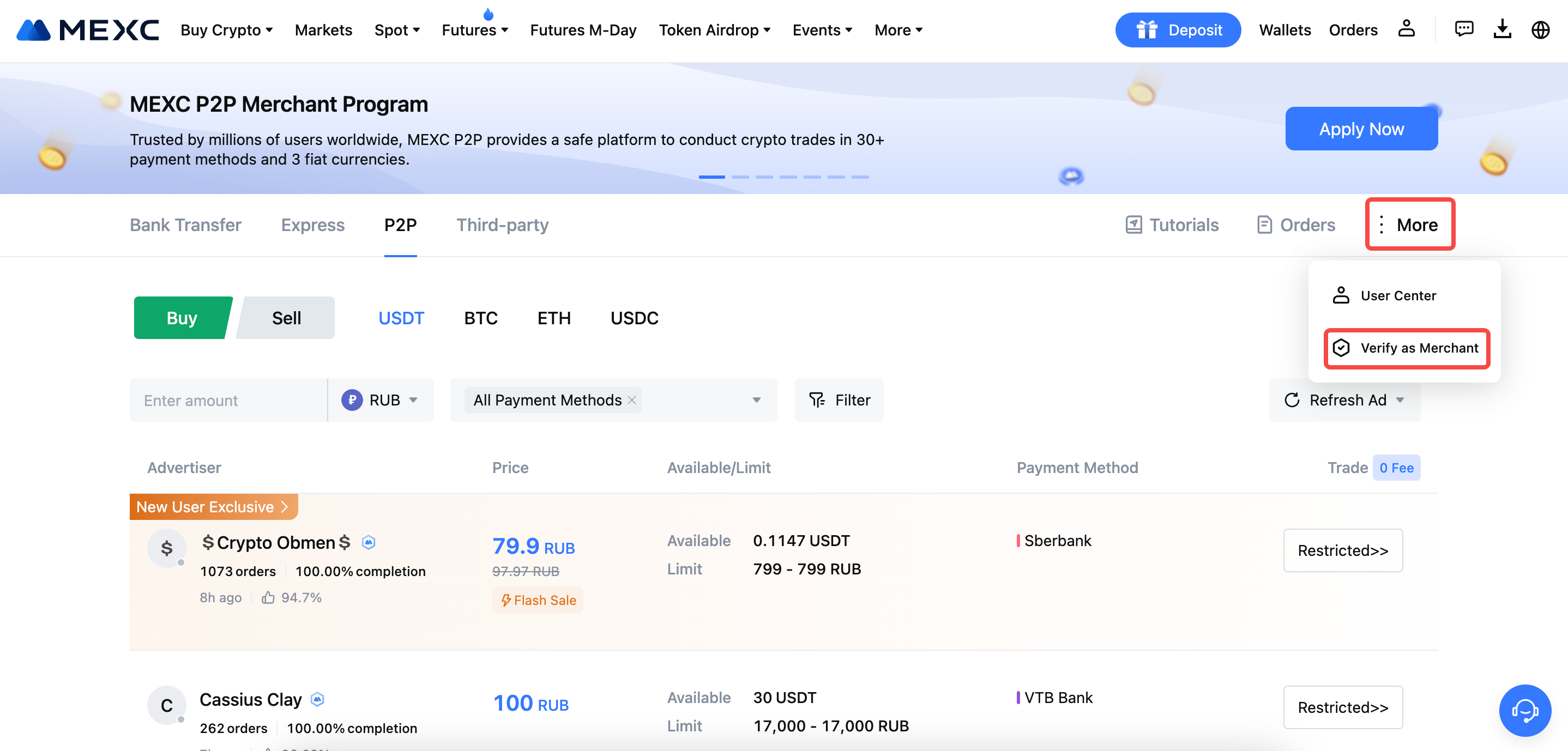Open New User Exclusive banner link

(x=213, y=506)
